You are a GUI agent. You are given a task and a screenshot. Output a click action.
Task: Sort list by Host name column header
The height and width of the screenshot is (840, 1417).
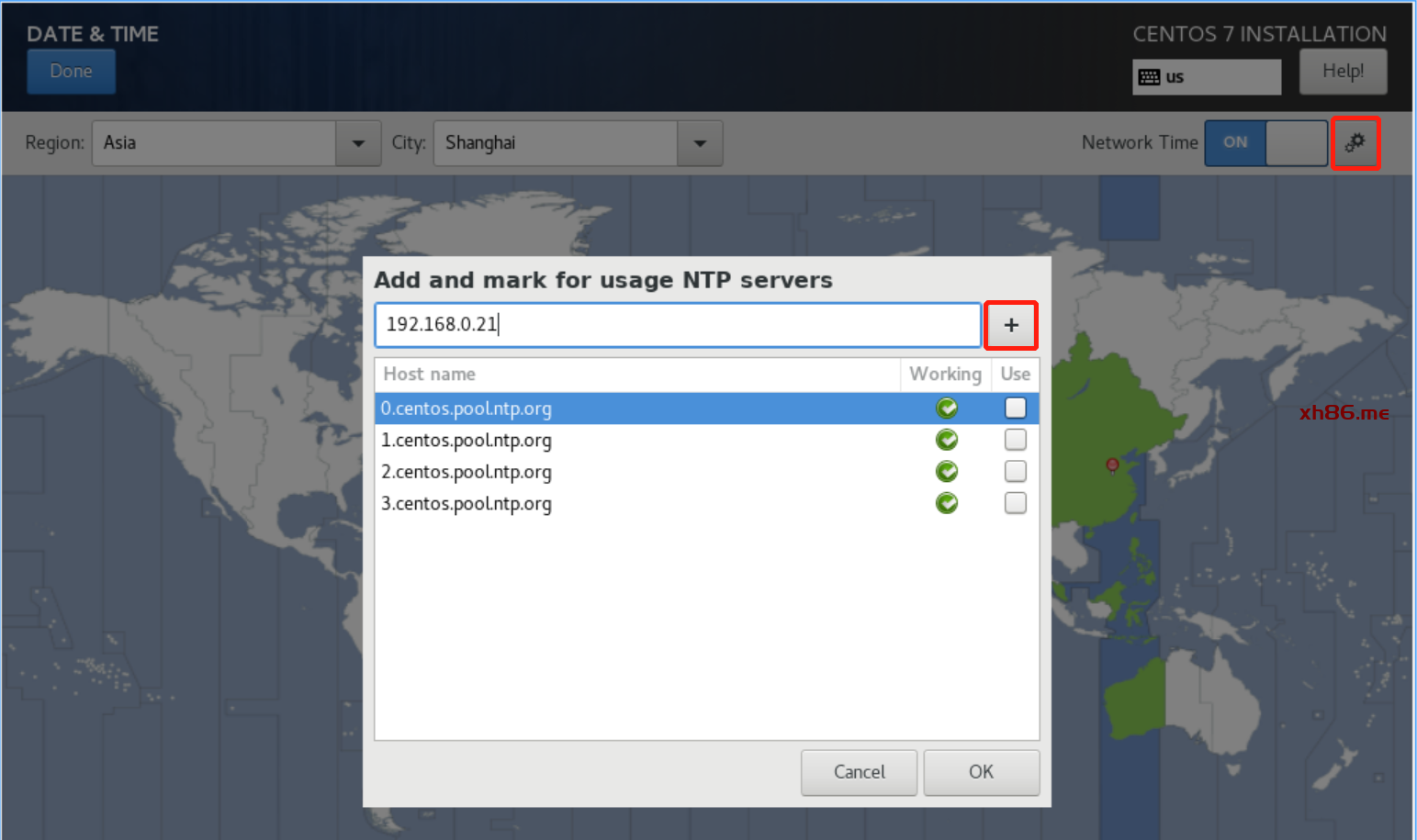click(429, 375)
